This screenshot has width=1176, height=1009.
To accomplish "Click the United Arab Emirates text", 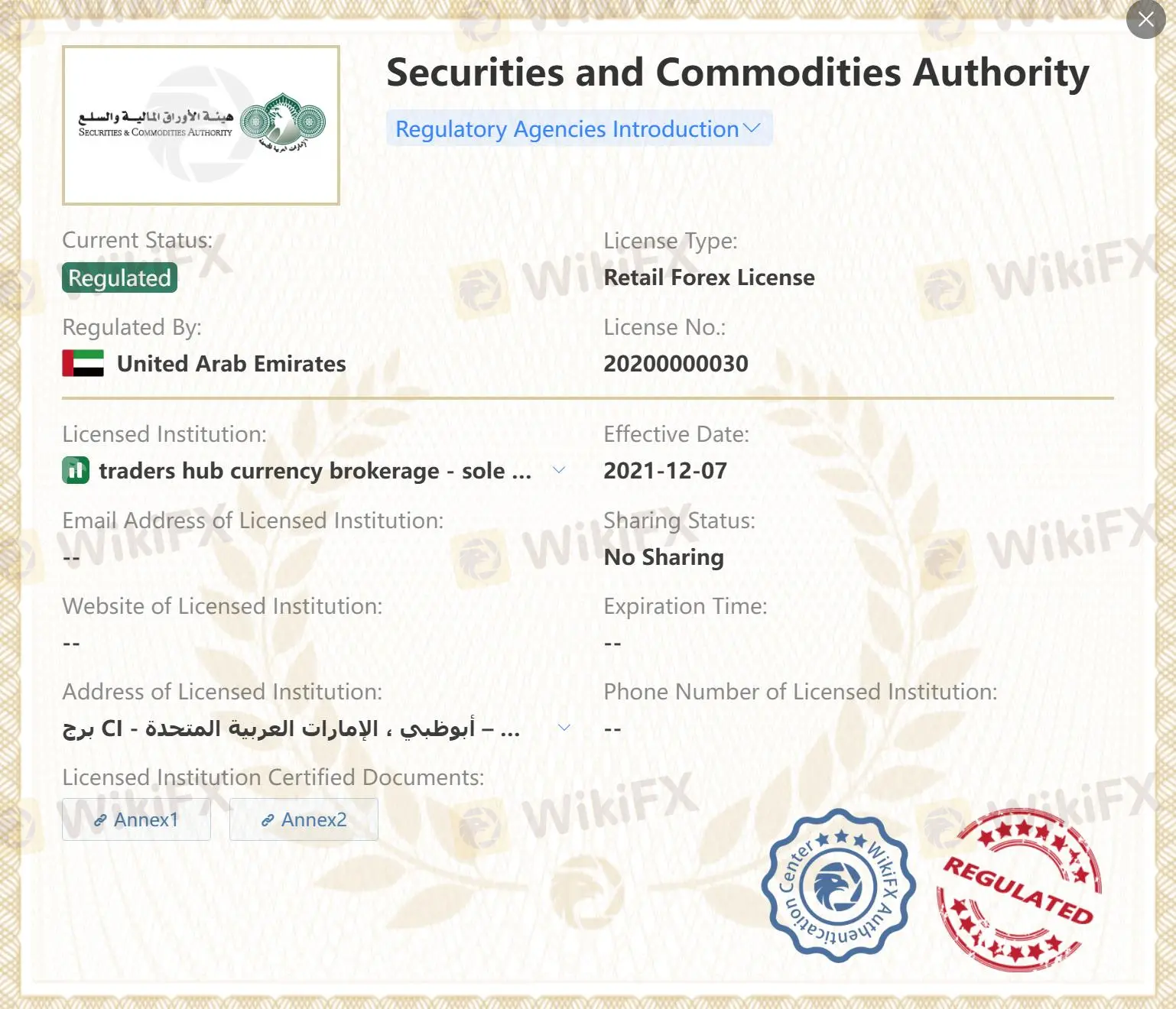I will (232, 364).
